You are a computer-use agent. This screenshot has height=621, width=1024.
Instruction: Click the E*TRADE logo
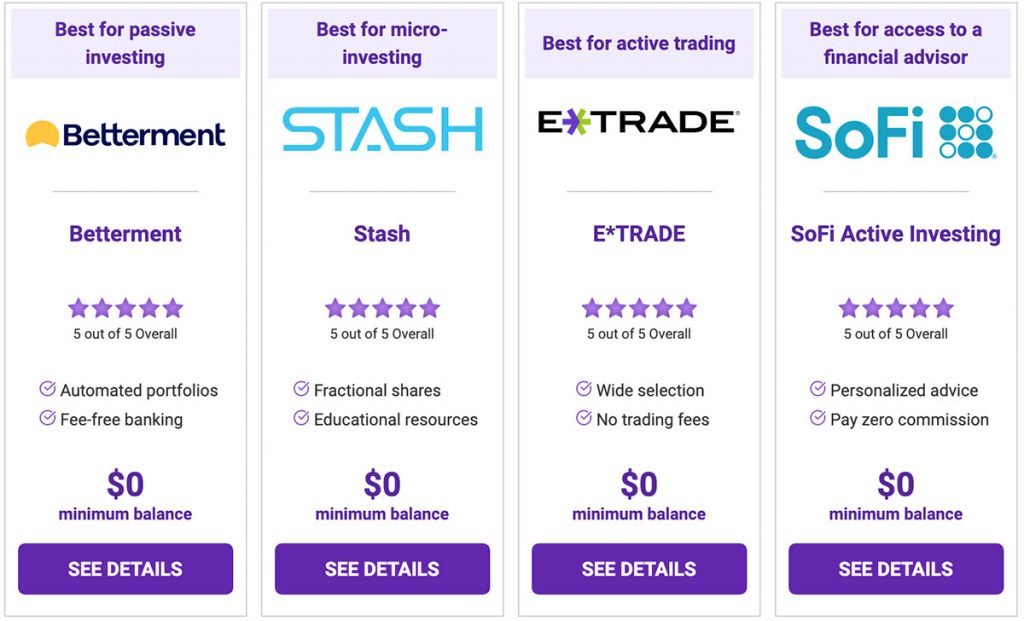(x=638, y=124)
